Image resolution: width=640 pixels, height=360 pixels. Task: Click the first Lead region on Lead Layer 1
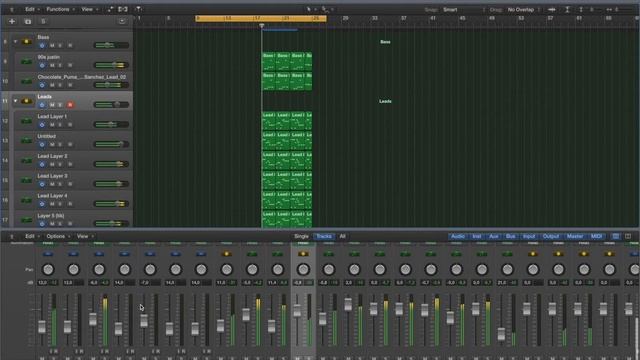(x=269, y=121)
